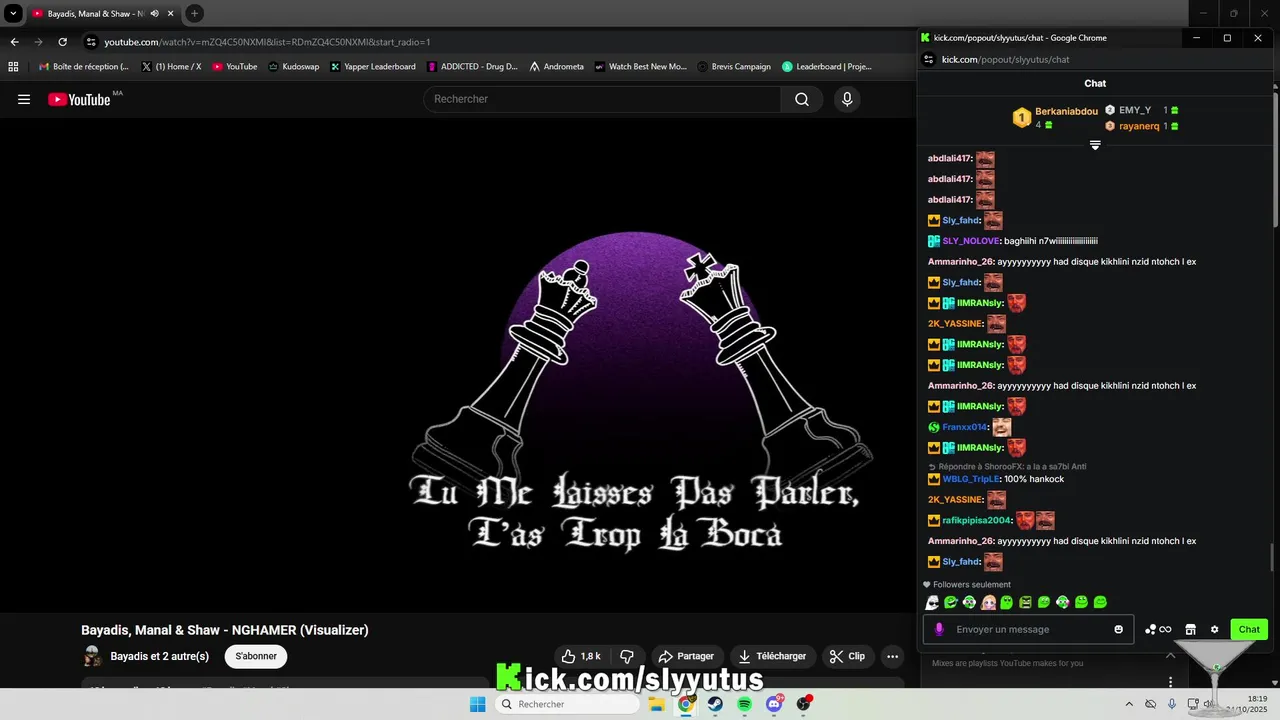Screen dimensions: 1280x720
Task: Click the purple microphone icon in message box
Action: click(938, 629)
